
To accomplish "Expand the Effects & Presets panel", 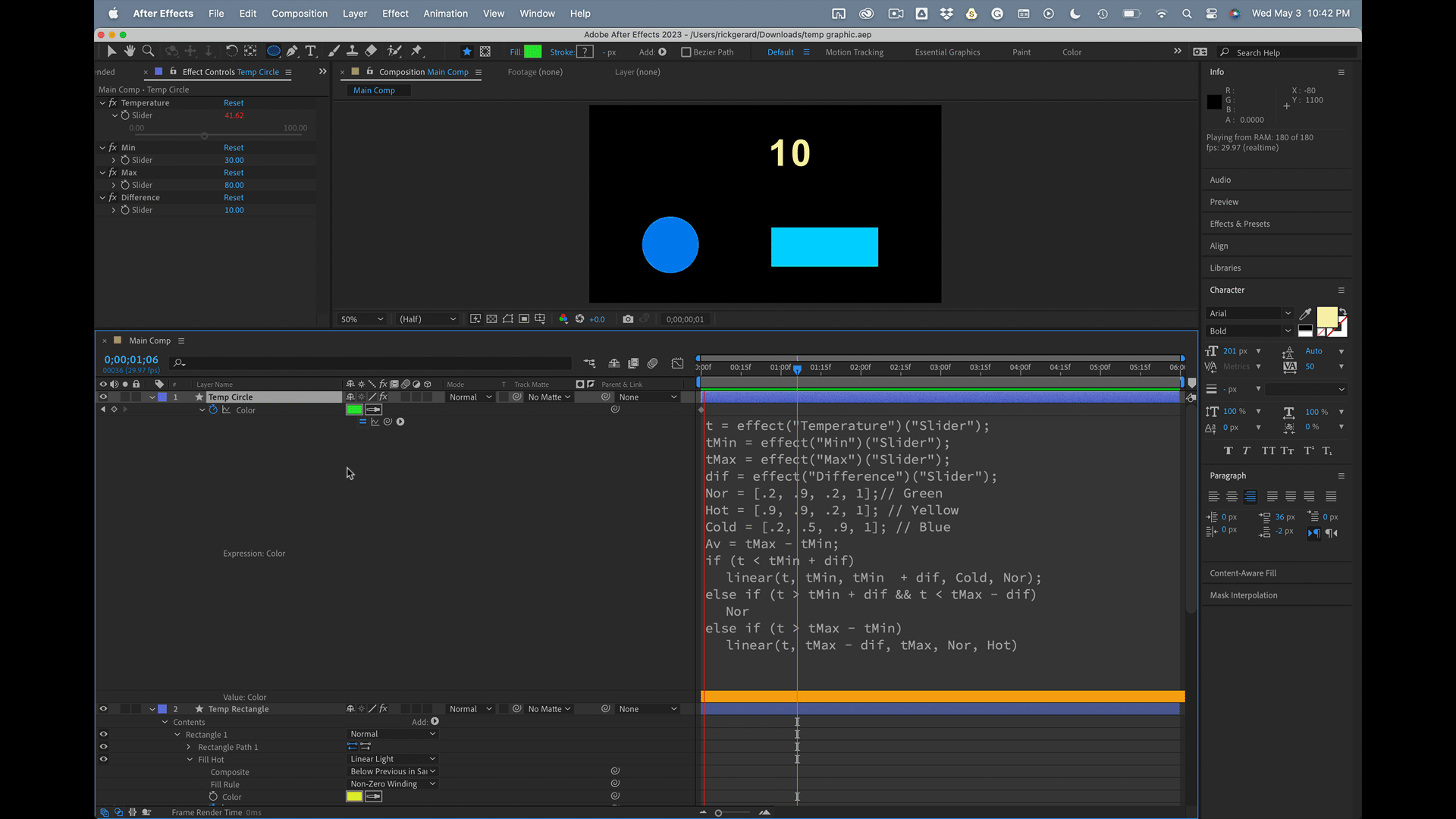I will point(1239,224).
